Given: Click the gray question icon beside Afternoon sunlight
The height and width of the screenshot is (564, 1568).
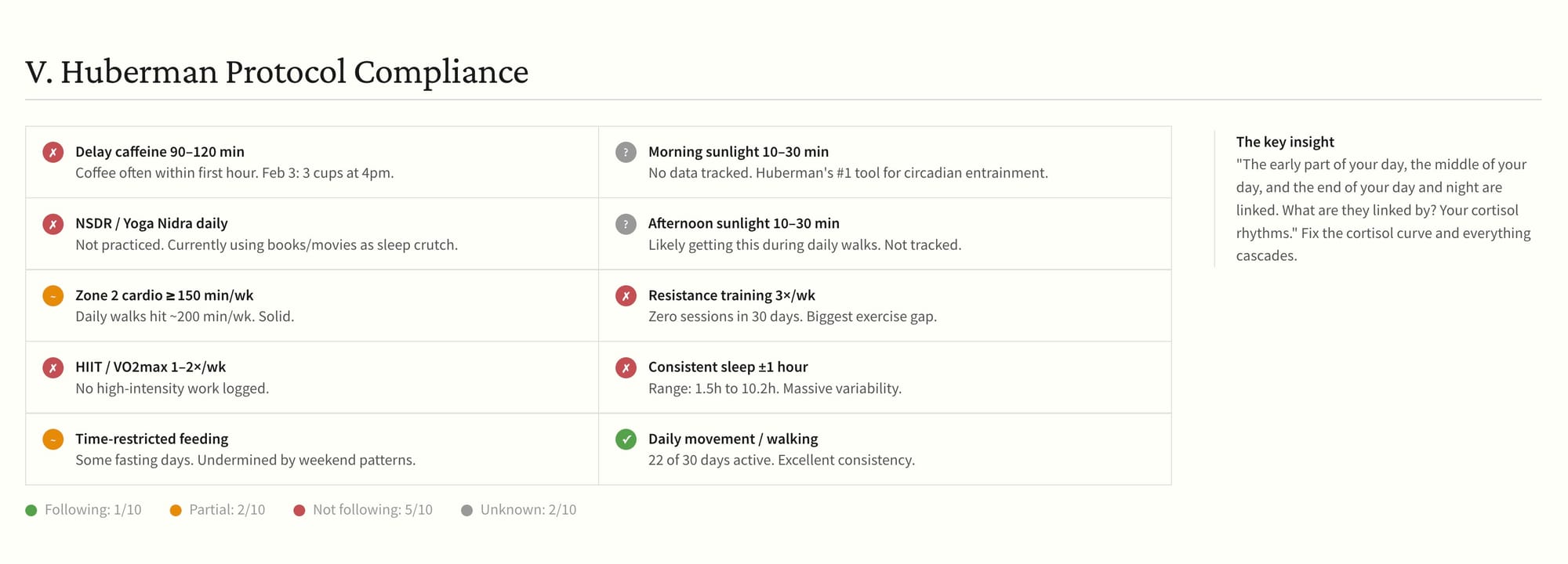Looking at the screenshot, I should 626,224.
